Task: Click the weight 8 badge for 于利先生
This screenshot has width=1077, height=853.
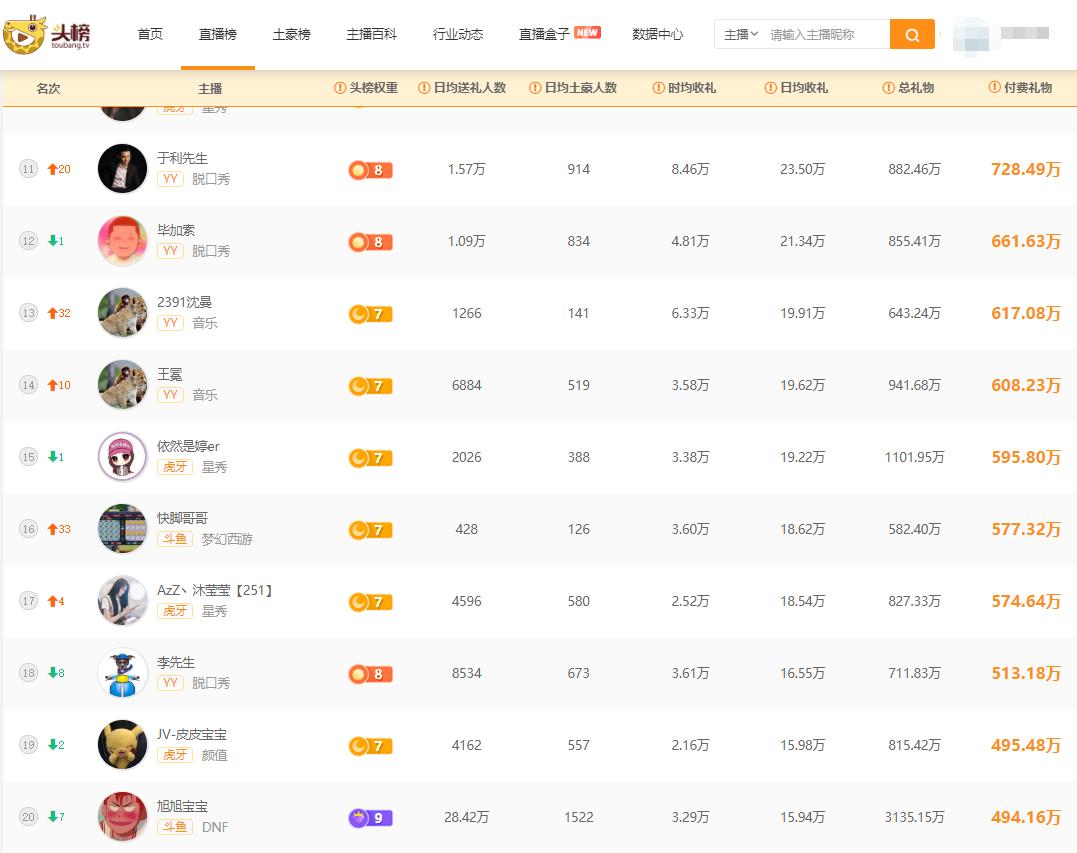Action: click(x=370, y=170)
